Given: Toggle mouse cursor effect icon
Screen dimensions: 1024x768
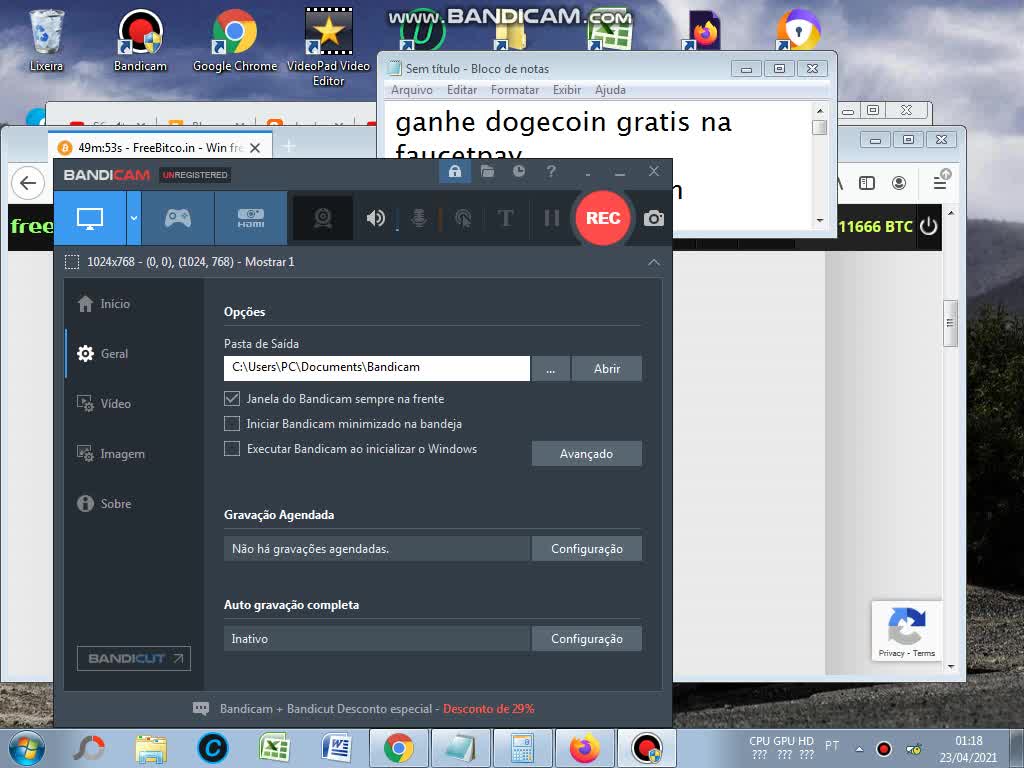Looking at the screenshot, I should pos(463,218).
